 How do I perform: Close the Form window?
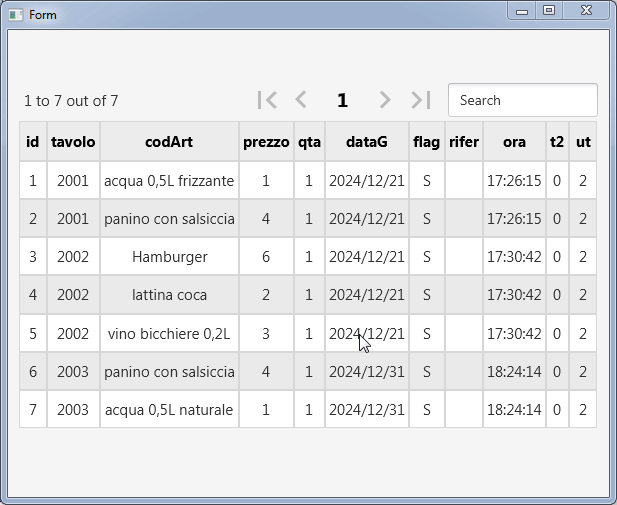tap(586, 11)
